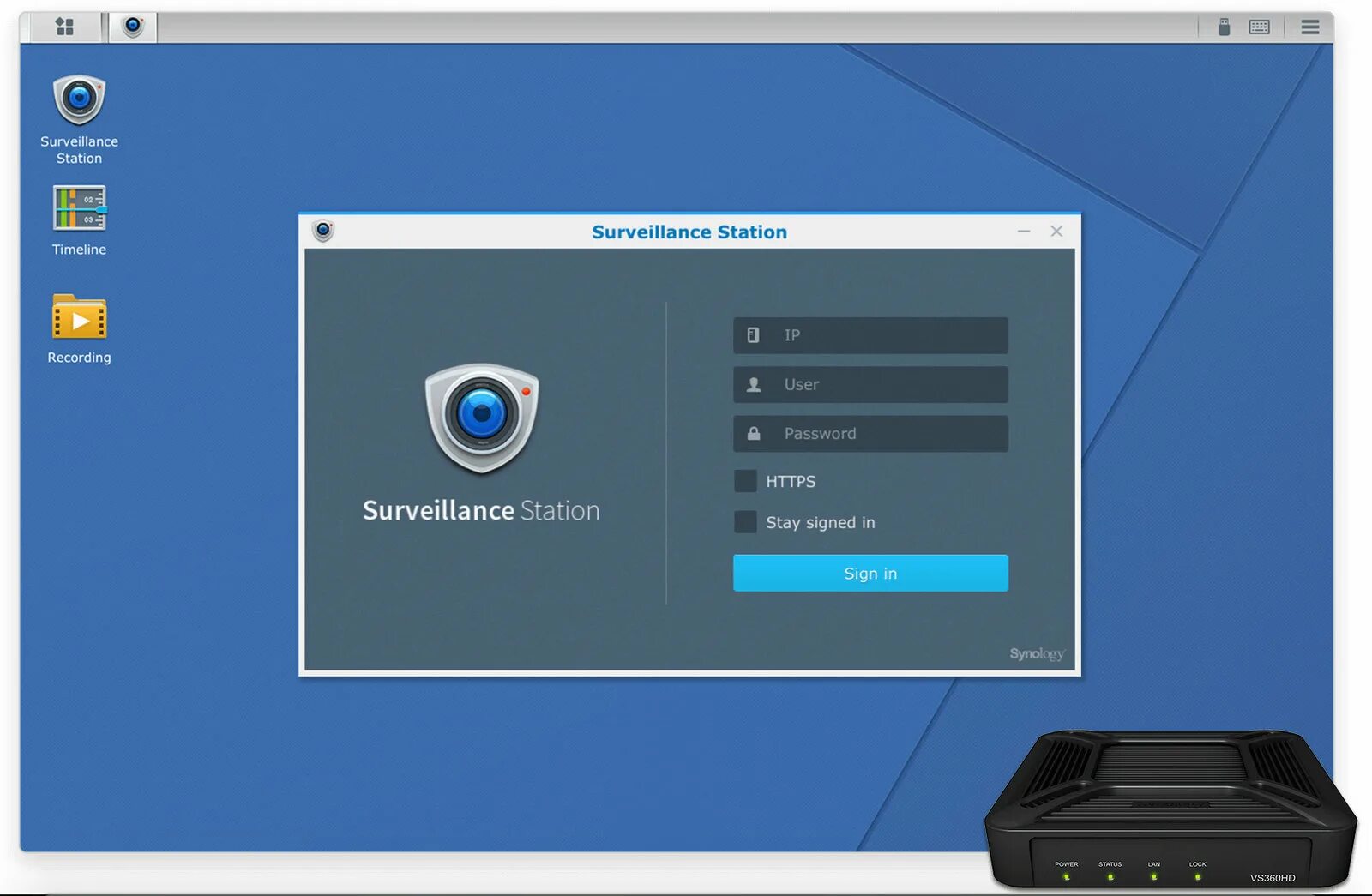The image size is (1372, 896).
Task: Click the Recording label text
Action: [x=79, y=358]
